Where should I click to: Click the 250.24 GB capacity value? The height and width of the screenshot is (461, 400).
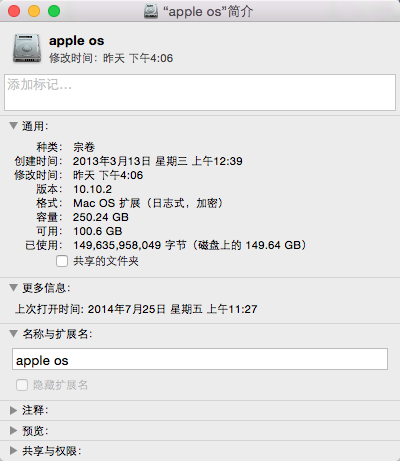101,217
